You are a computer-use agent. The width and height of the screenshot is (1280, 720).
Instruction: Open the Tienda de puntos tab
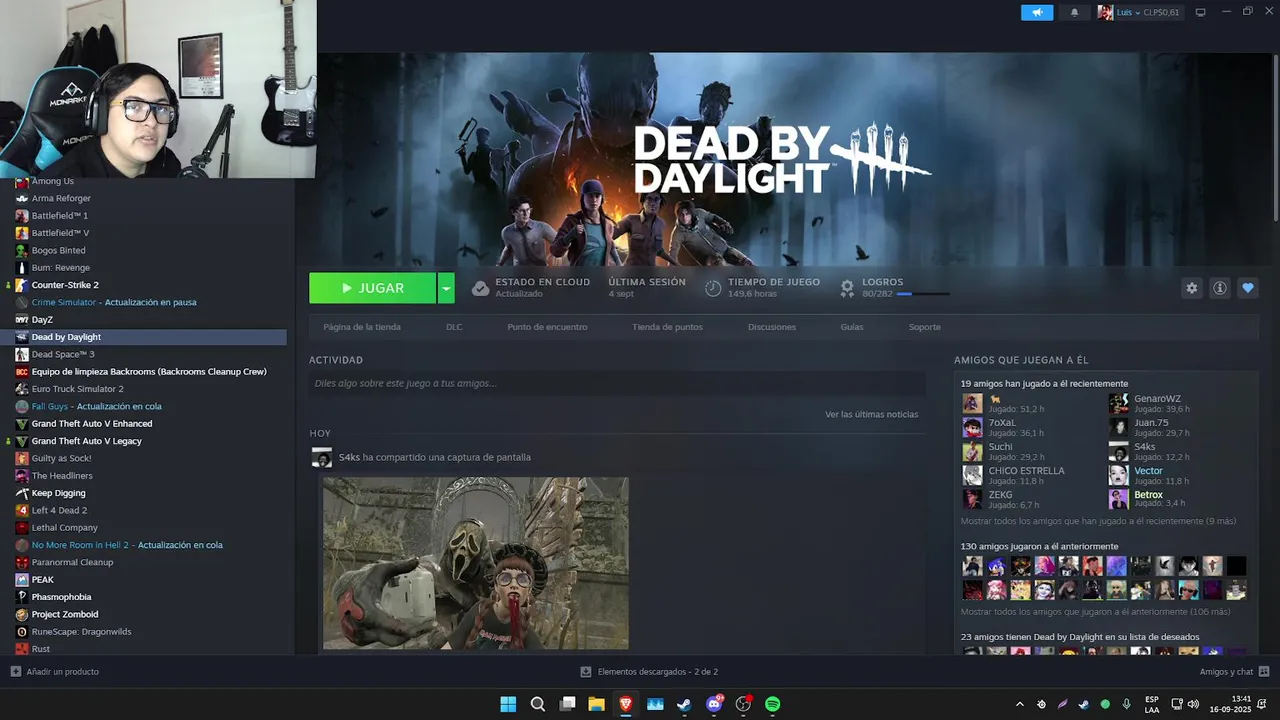pos(667,327)
